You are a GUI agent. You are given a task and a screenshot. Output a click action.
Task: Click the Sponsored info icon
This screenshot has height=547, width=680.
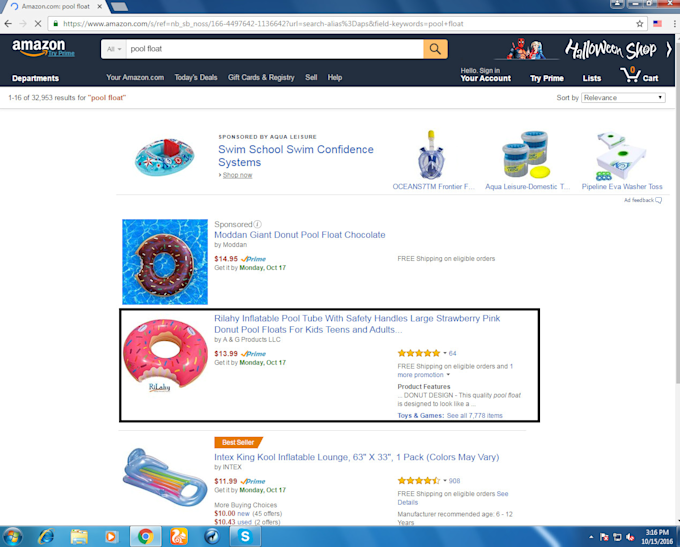257,224
